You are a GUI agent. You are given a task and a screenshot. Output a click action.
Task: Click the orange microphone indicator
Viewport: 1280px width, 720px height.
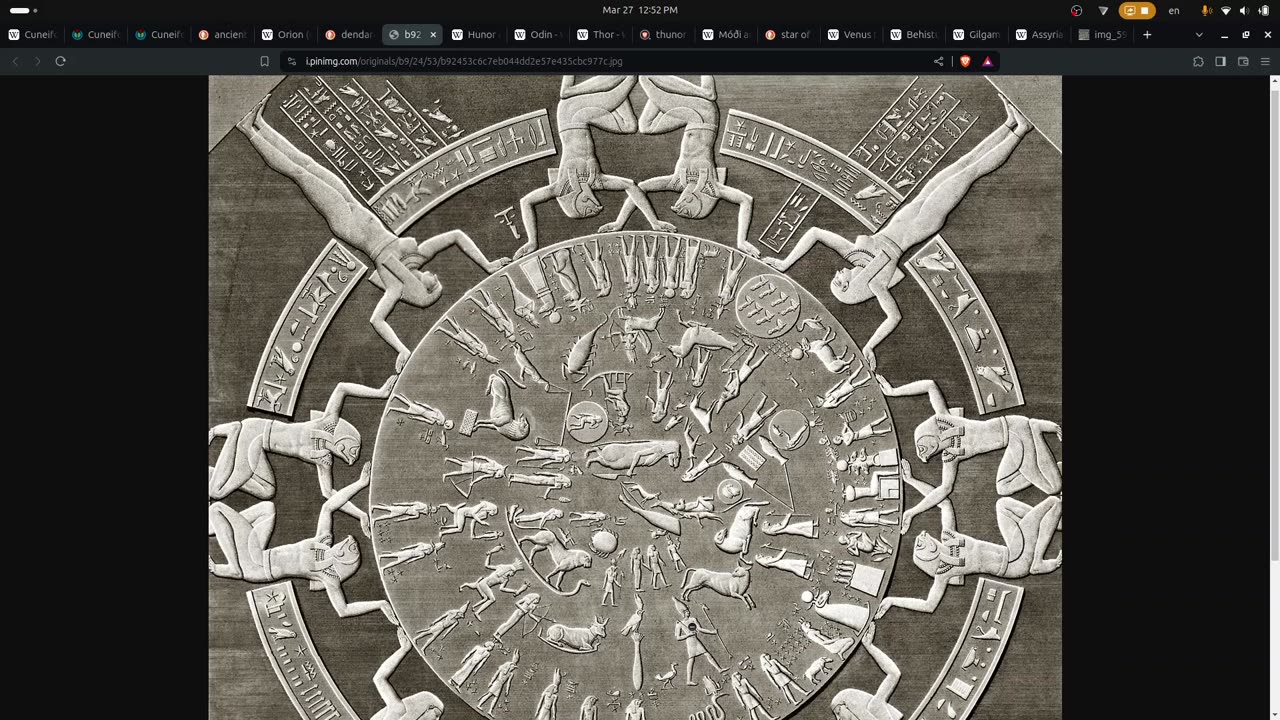pos(1206,10)
